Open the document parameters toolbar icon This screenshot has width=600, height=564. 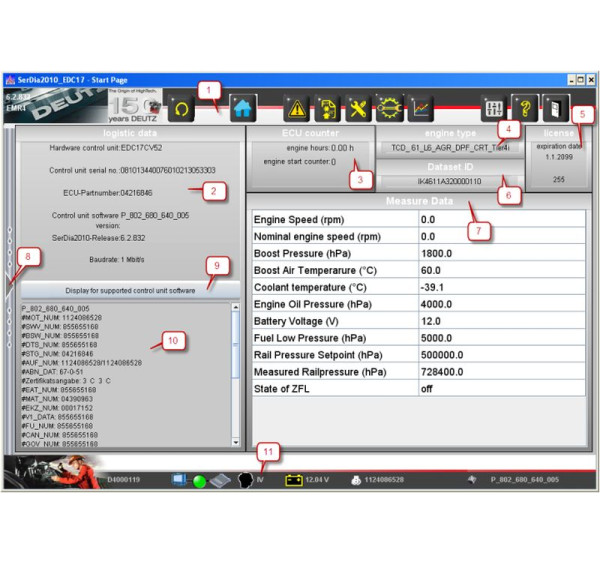pos(327,107)
